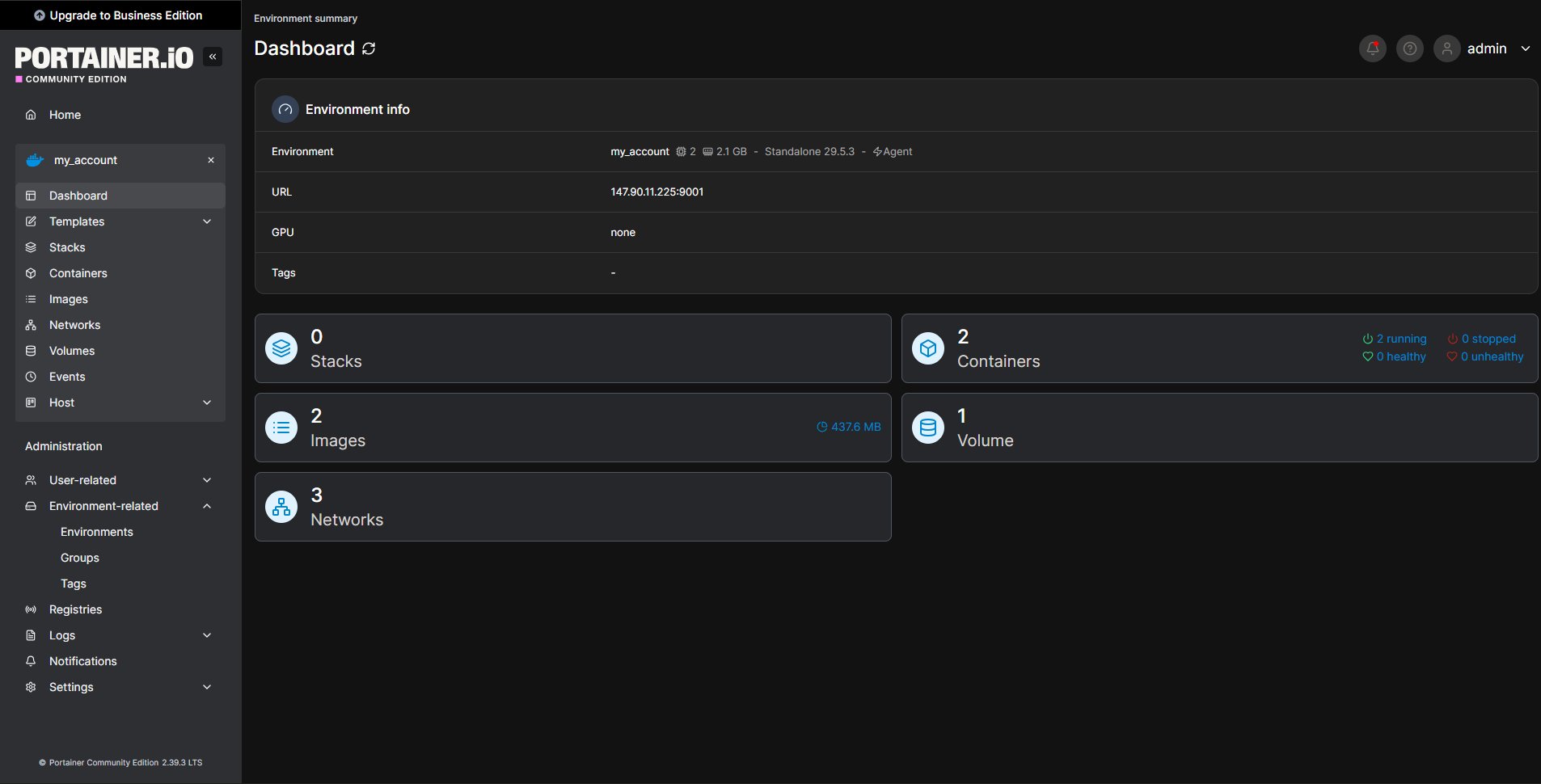Click the admin user avatar icon
Screen dimensions: 1541x784
click(1447, 48)
